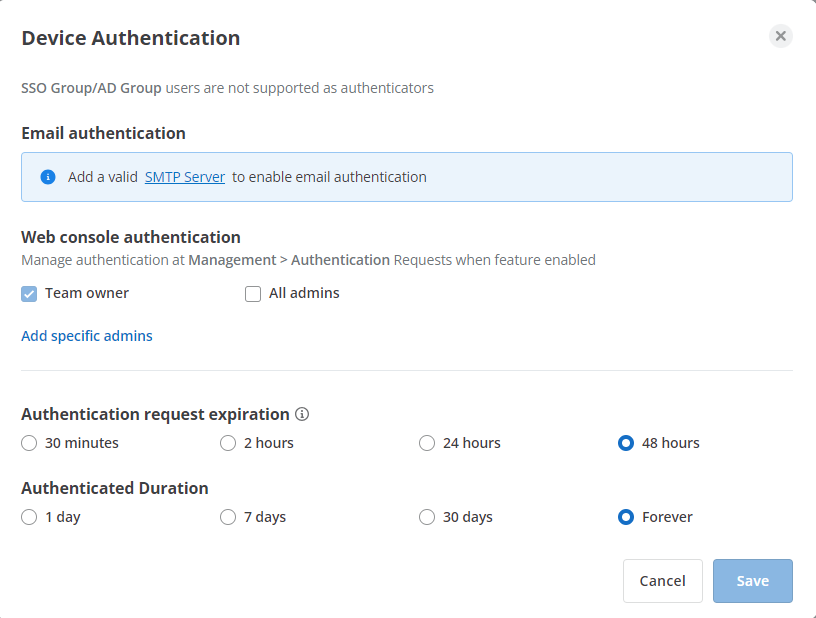Screen dimensions: 816x618
Task: Click the Device Authentication title
Action: pos(131,38)
